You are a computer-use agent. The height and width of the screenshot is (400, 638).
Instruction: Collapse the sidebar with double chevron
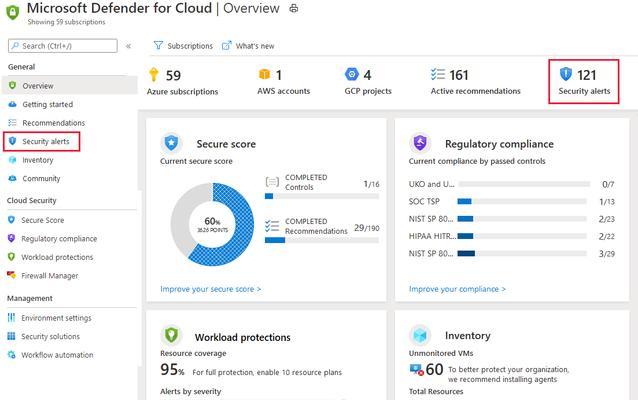[128, 46]
